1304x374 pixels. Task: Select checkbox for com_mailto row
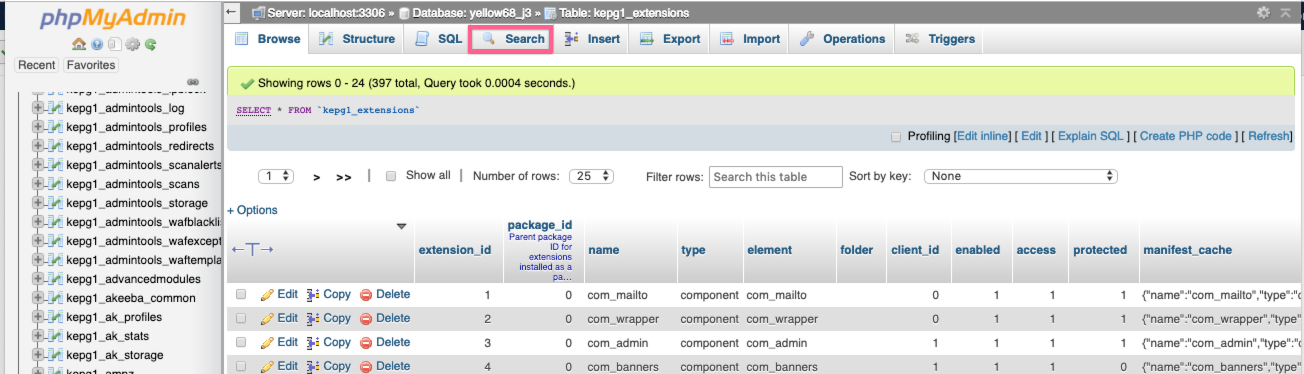coord(241,295)
